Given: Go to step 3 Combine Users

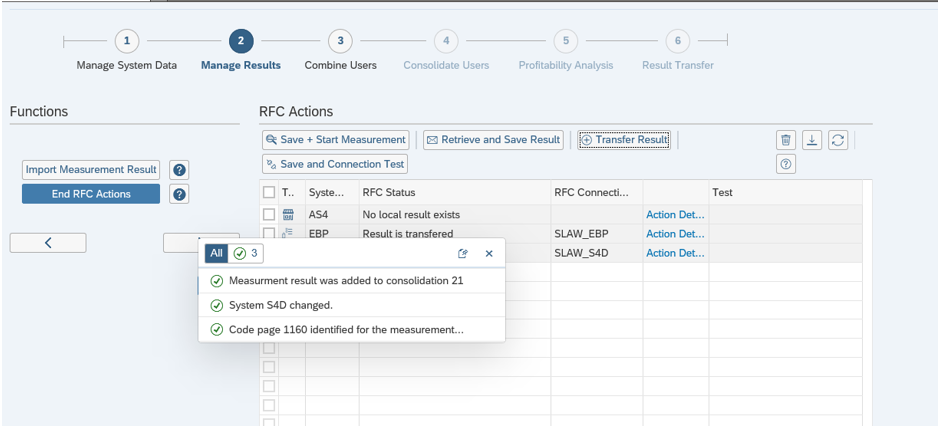Looking at the screenshot, I should [x=340, y=41].
